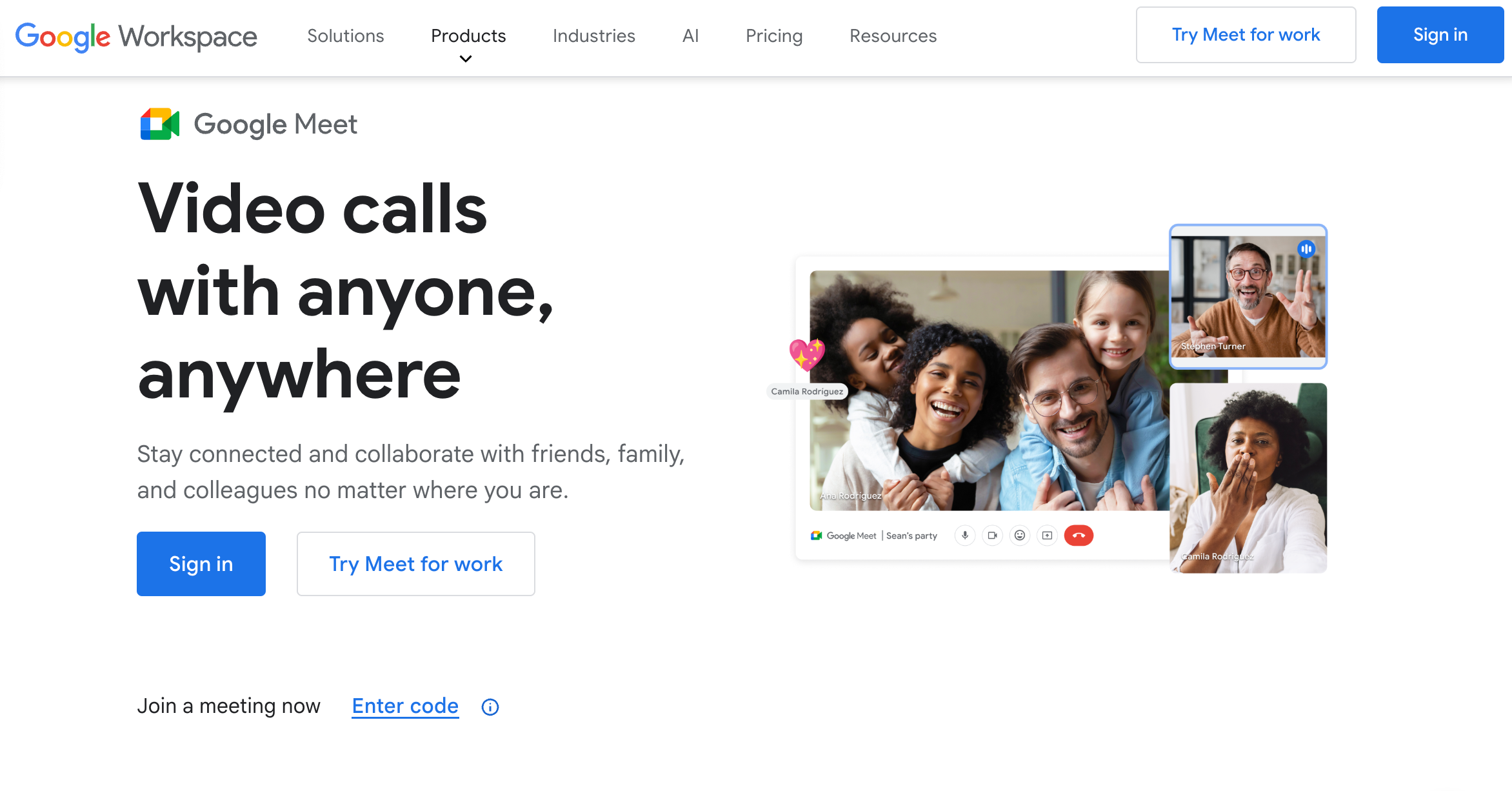
Task: Open the Products menu
Action: click(468, 36)
